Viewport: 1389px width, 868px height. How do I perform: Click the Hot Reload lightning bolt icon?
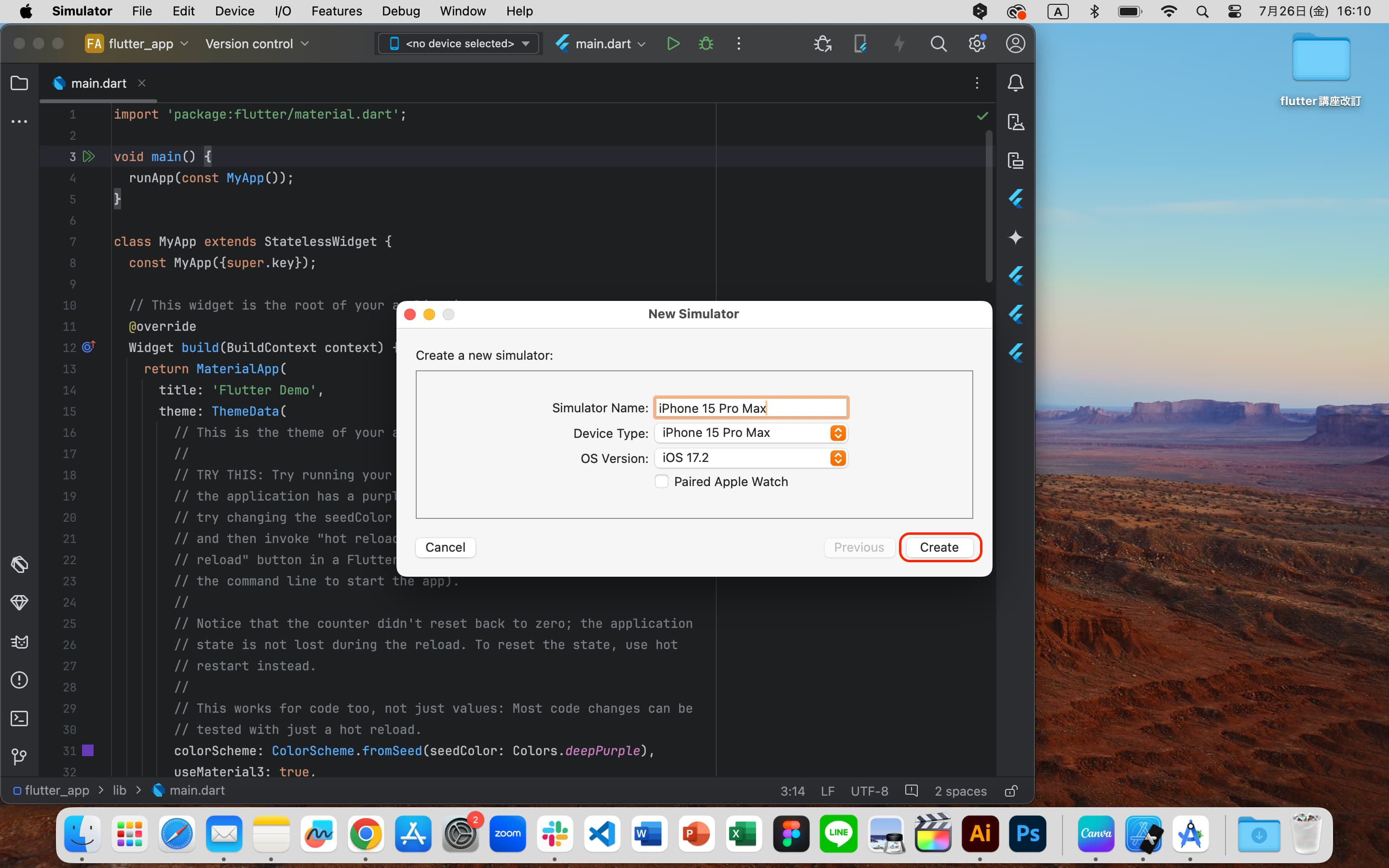click(x=898, y=43)
